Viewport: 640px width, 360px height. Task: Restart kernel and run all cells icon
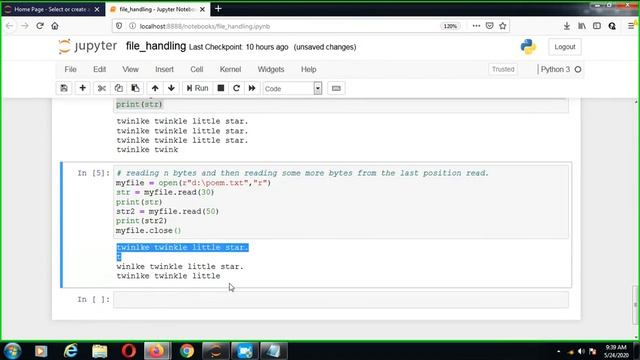[x=252, y=88]
